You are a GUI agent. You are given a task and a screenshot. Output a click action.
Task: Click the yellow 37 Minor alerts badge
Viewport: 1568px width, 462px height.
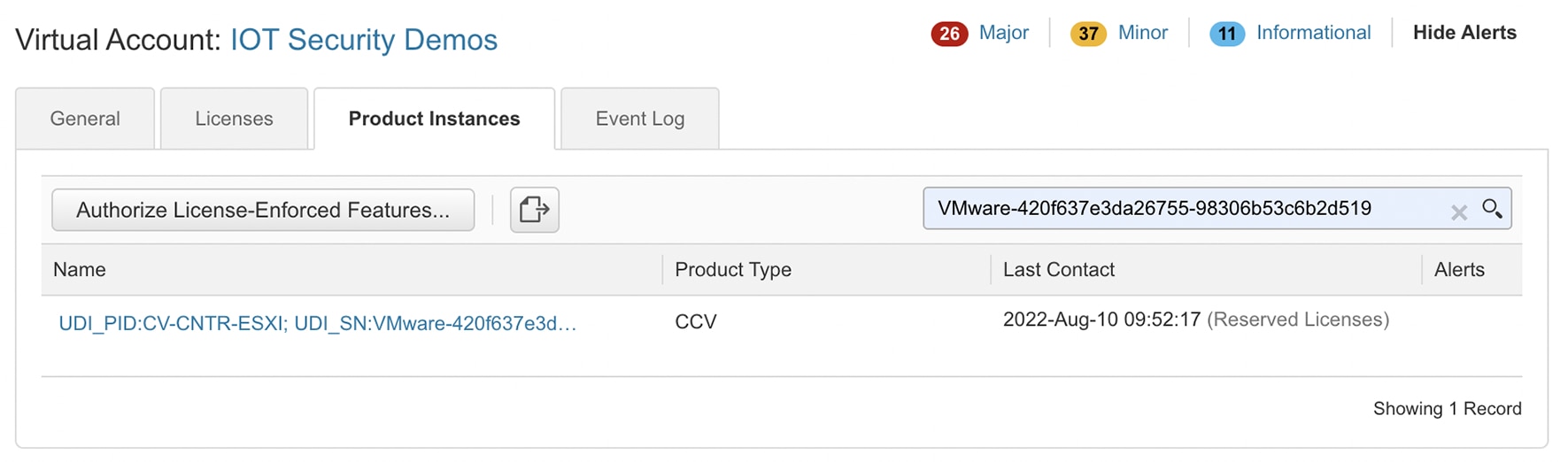(x=1088, y=34)
